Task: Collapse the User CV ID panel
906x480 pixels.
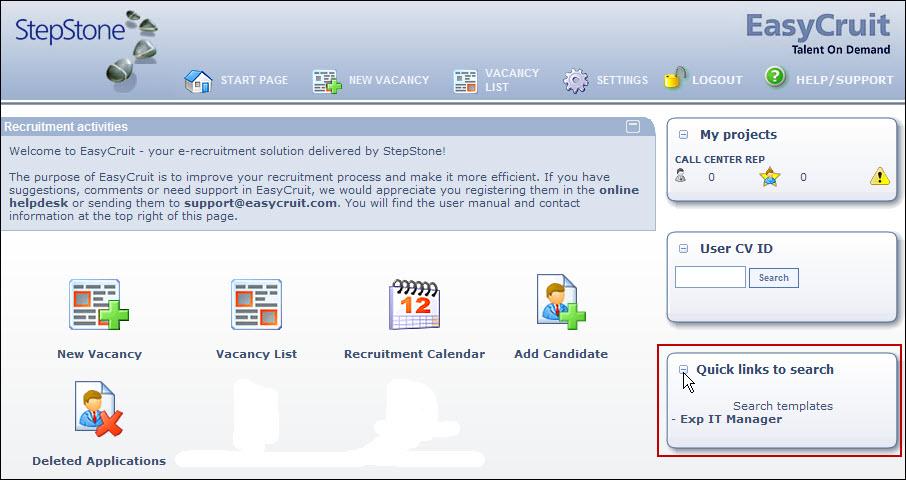Action: (x=684, y=248)
